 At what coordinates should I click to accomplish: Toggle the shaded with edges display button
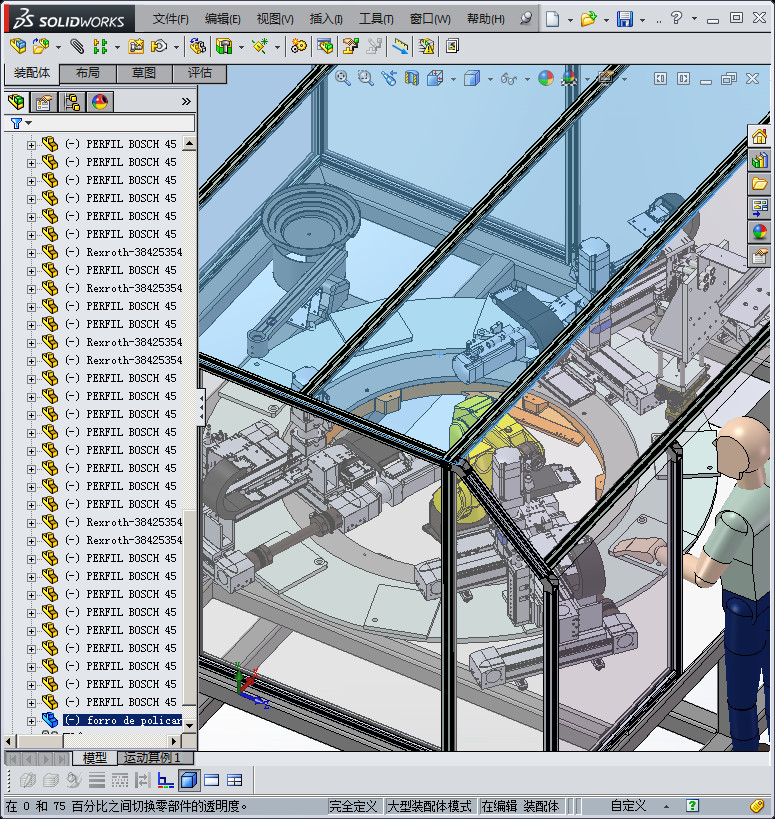(x=189, y=780)
